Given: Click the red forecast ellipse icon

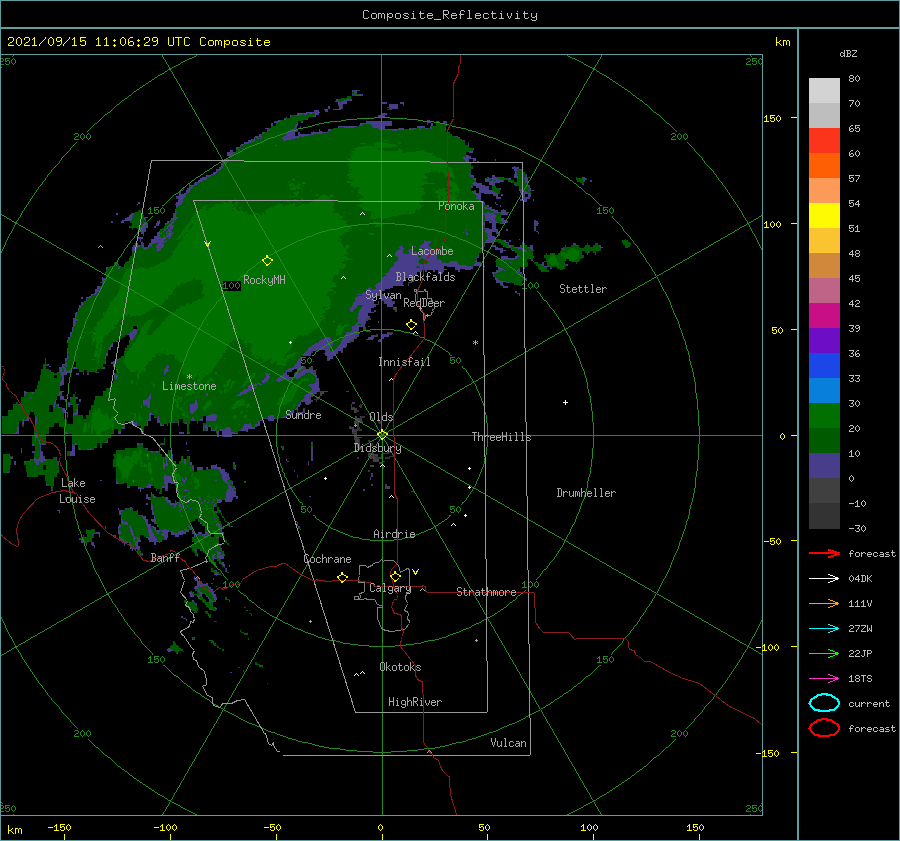Looking at the screenshot, I should tap(824, 728).
